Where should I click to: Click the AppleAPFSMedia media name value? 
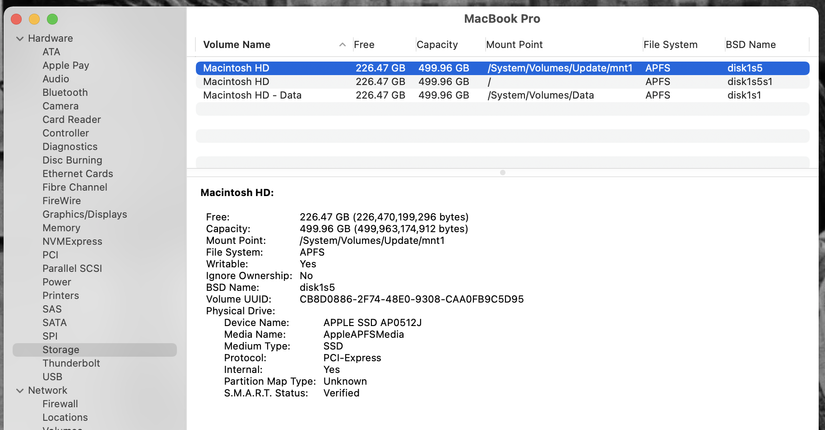click(x=364, y=335)
